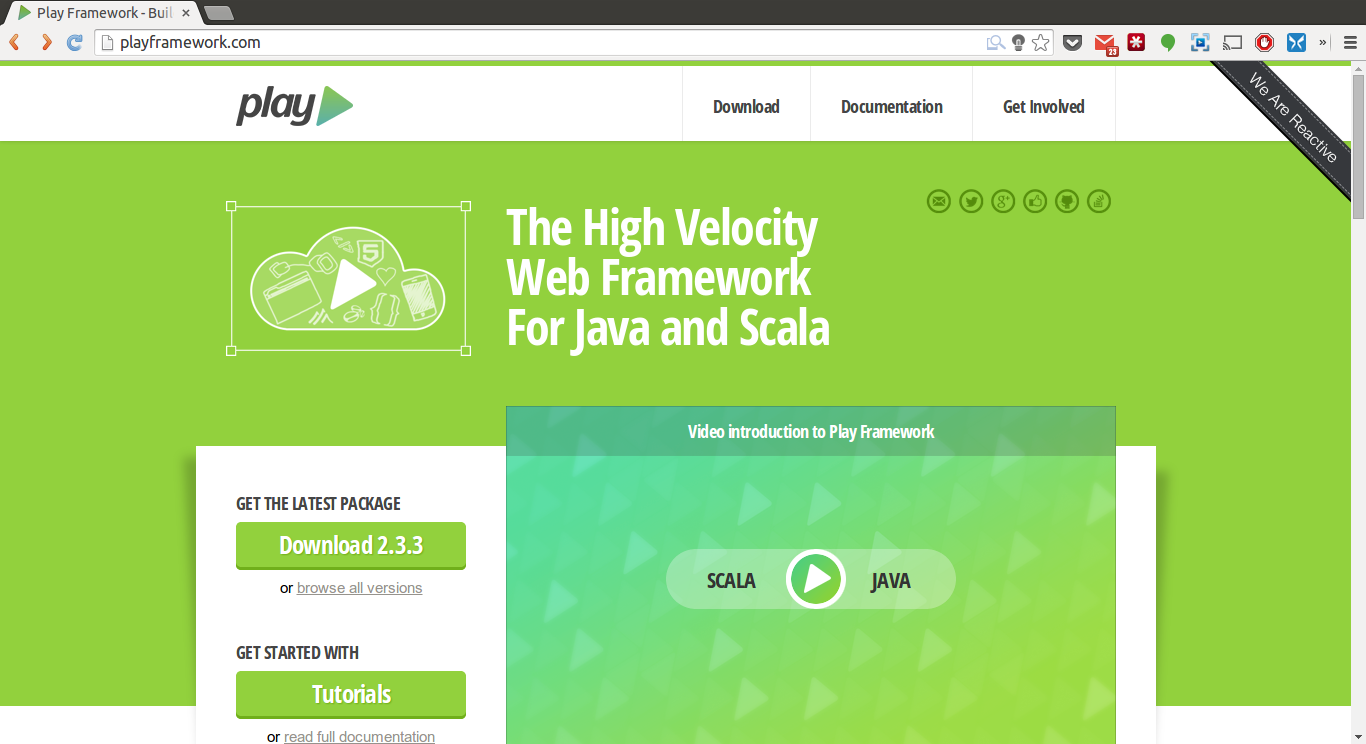Viewport: 1366px width, 744px height.
Task: Click the Play logo in the header
Action: point(294,106)
